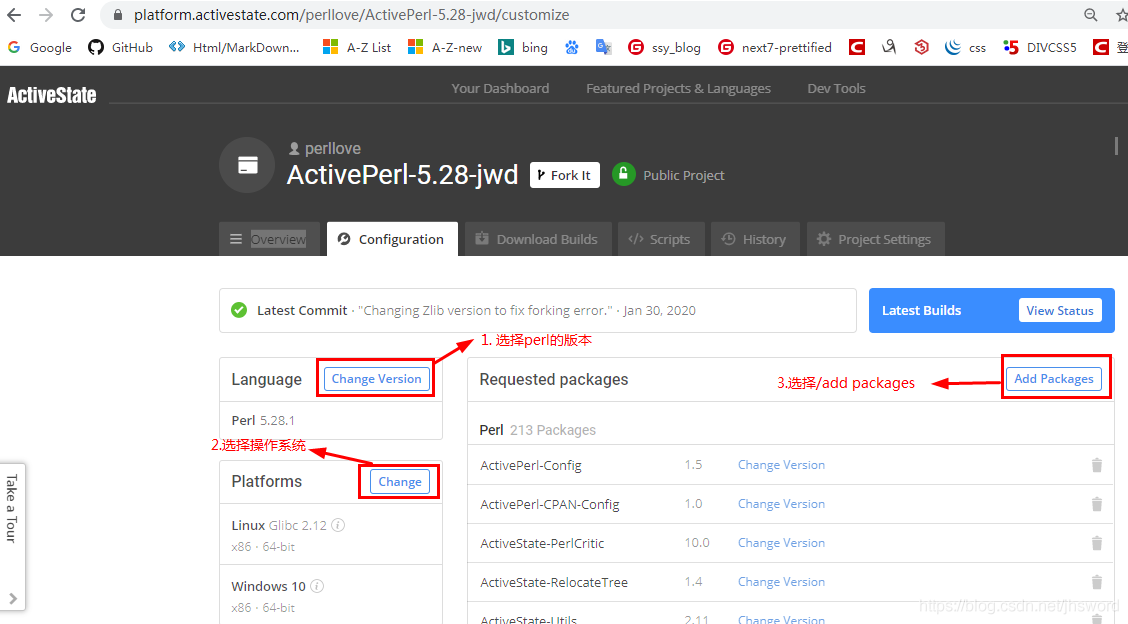Open Featured Projects & Languages menu
This screenshot has height=624, width=1128.
(678, 88)
